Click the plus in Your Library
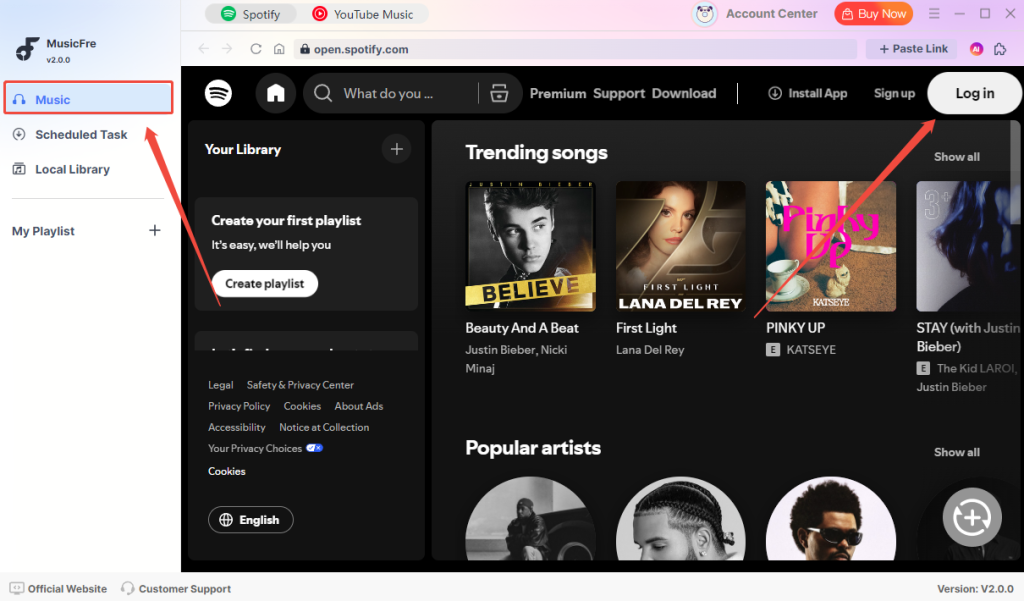The width and height of the screenshot is (1024, 601). (396, 149)
